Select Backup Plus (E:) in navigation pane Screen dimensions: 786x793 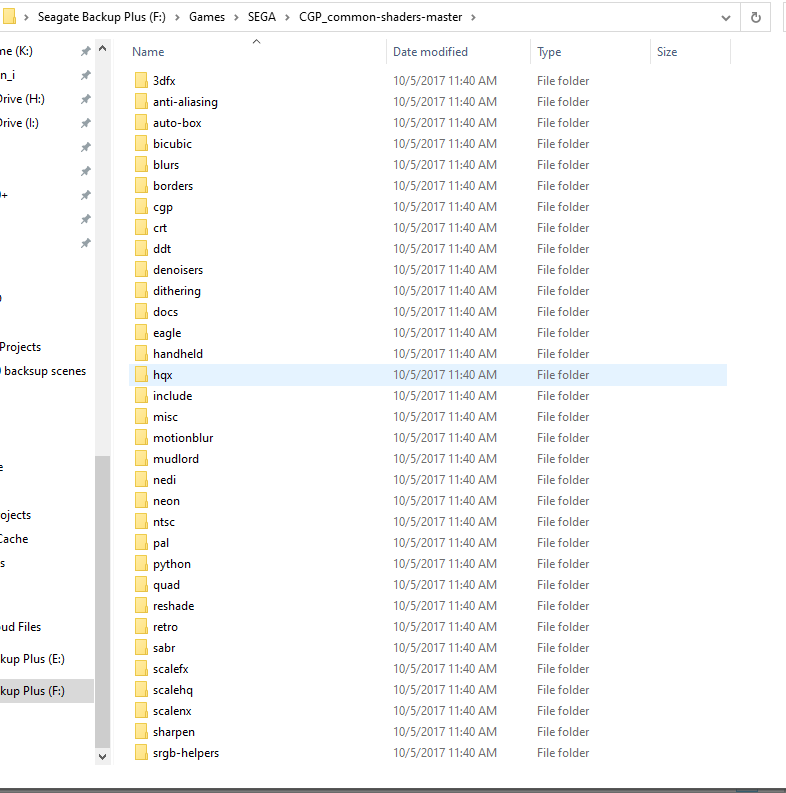(x=32, y=659)
